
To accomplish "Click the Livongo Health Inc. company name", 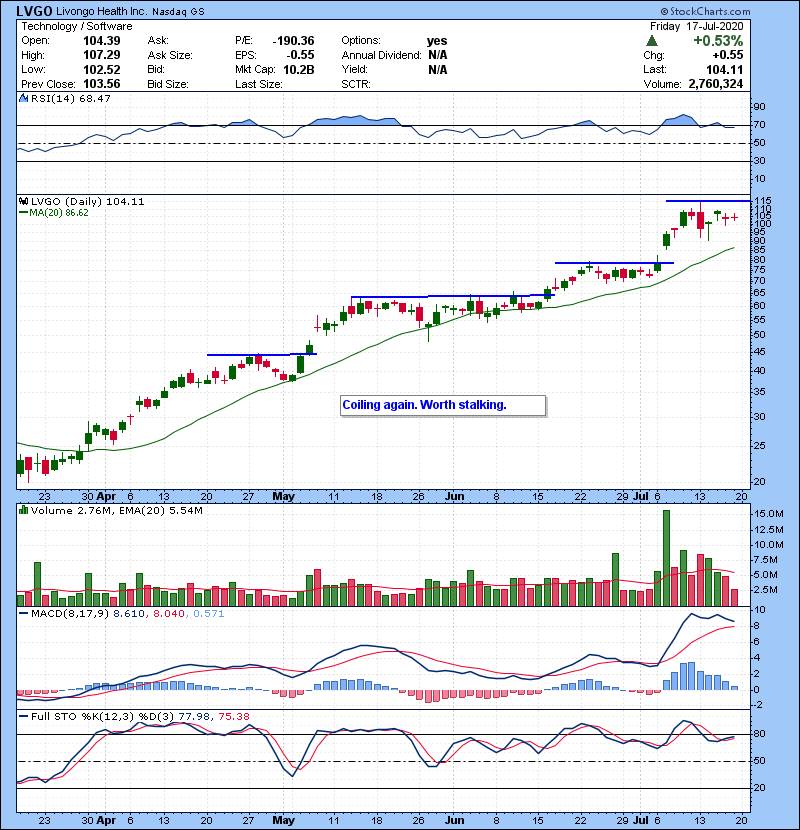I will [x=102, y=11].
